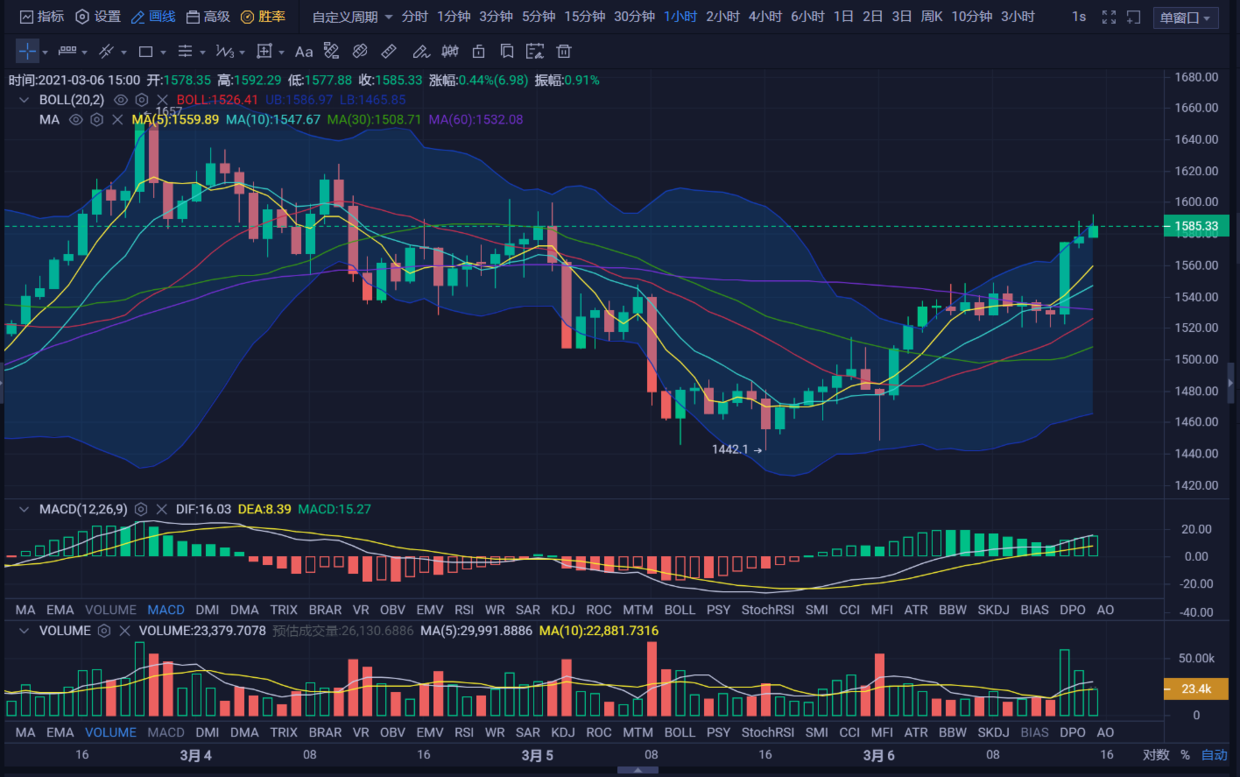Image resolution: width=1240 pixels, height=777 pixels.
Task: Select the ruler measurement tool
Action: [x=389, y=51]
